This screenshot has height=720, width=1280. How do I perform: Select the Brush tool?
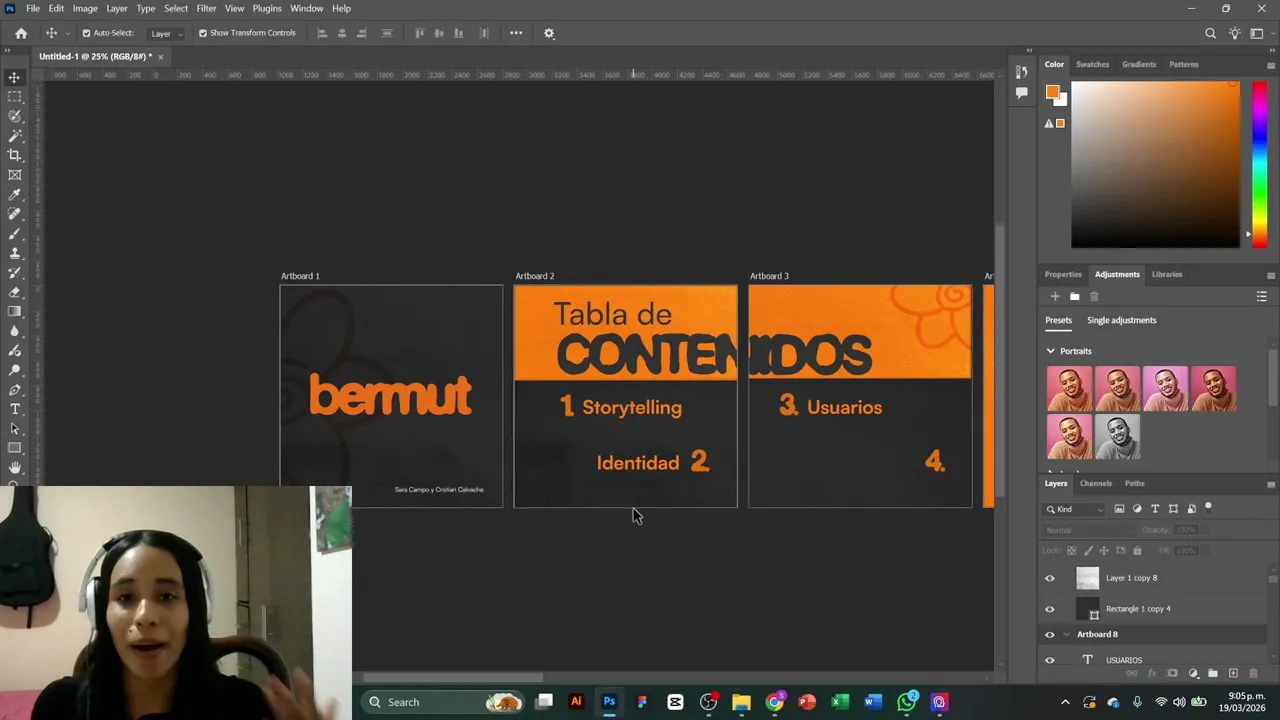pyautogui.click(x=14, y=233)
